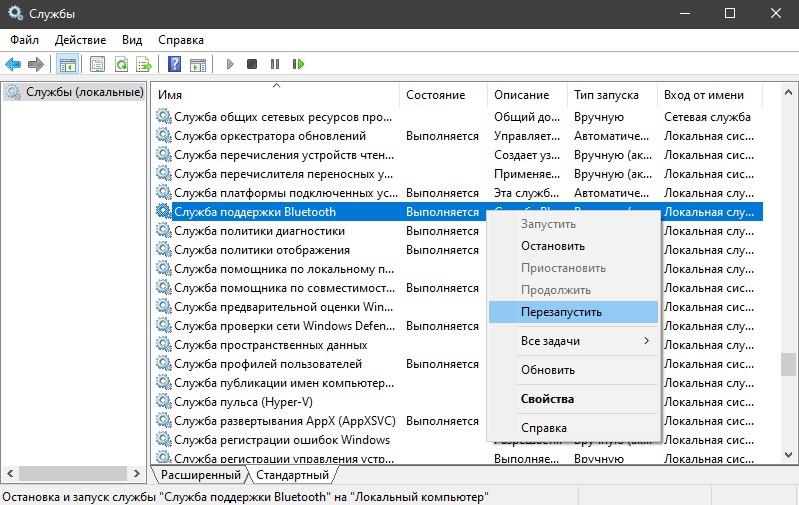Click gear icon of Служба профилей пользователей
799x505 pixels.
tap(164, 363)
